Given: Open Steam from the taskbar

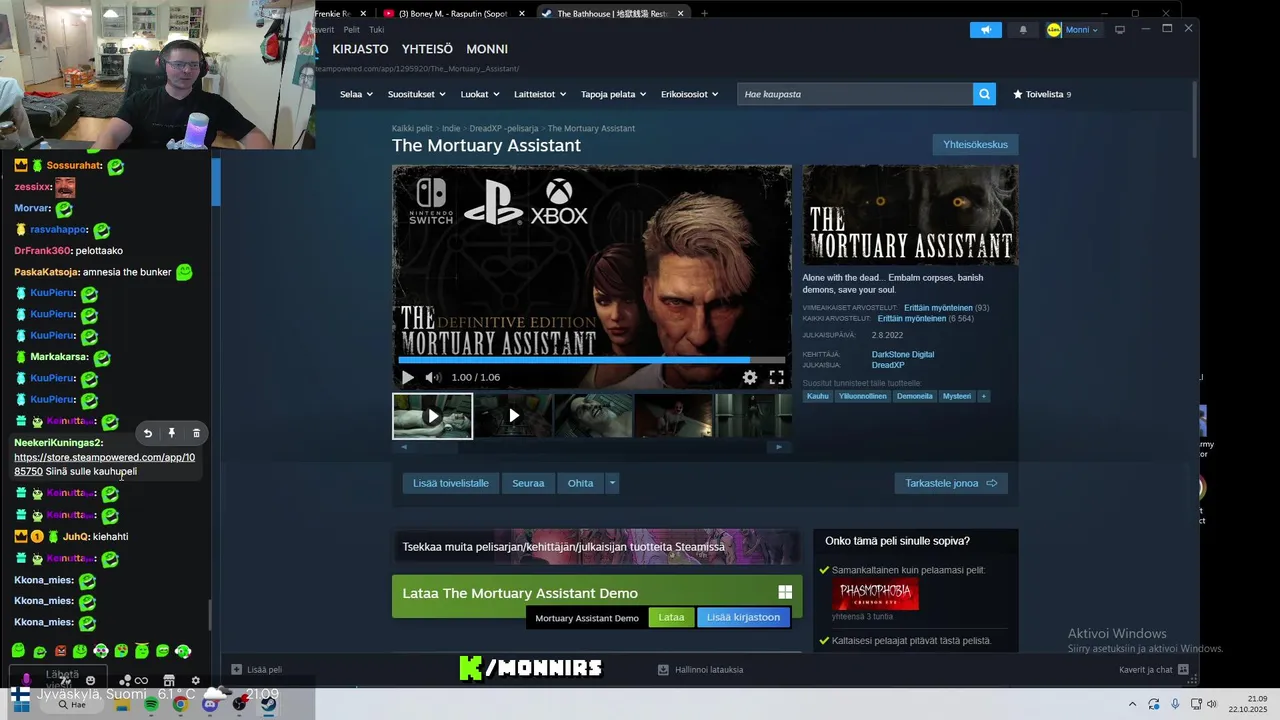Looking at the screenshot, I should pyautogui.click(x=268, y=704).
